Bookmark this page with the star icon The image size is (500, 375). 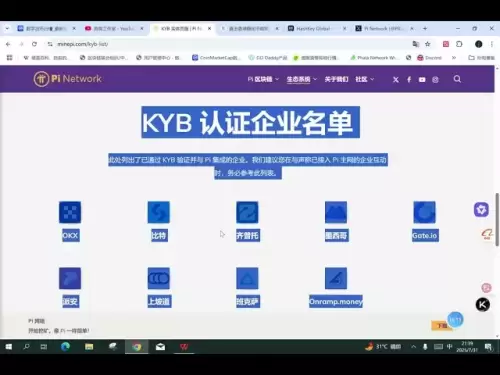pos(428,44)
